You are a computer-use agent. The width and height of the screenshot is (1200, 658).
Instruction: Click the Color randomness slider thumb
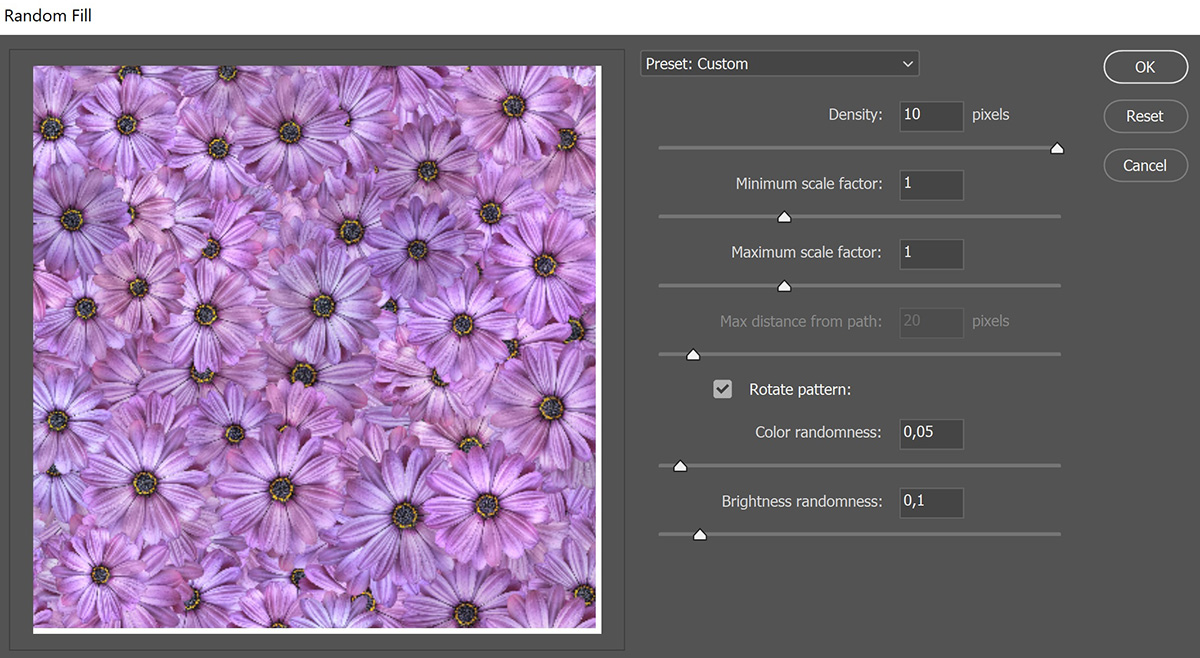(x=681, y=465)
